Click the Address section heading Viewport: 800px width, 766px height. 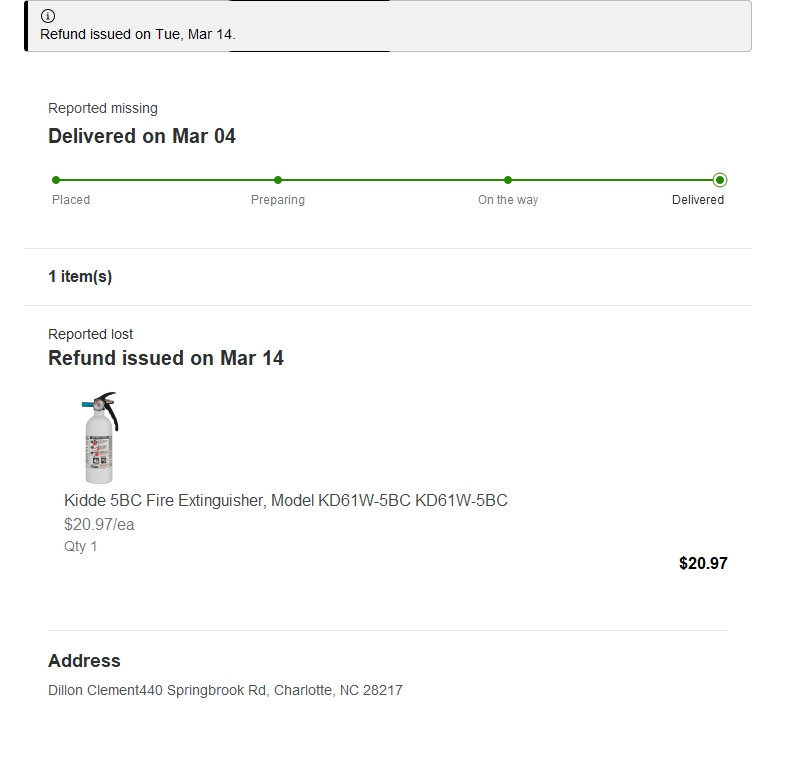tap(84, 660)
